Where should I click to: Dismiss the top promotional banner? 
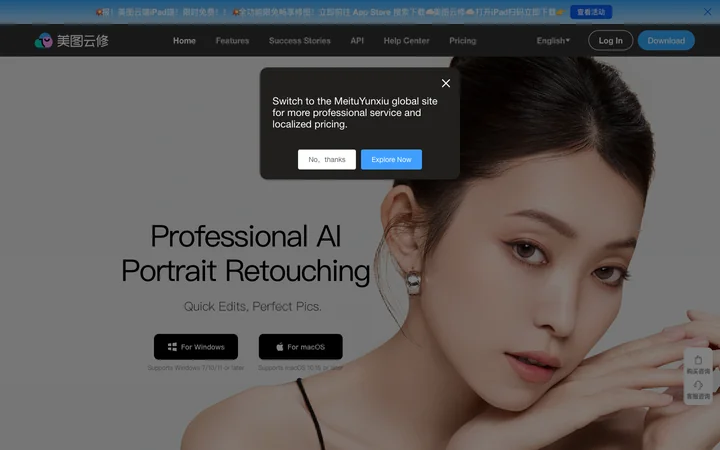click(x=707, y=12)
